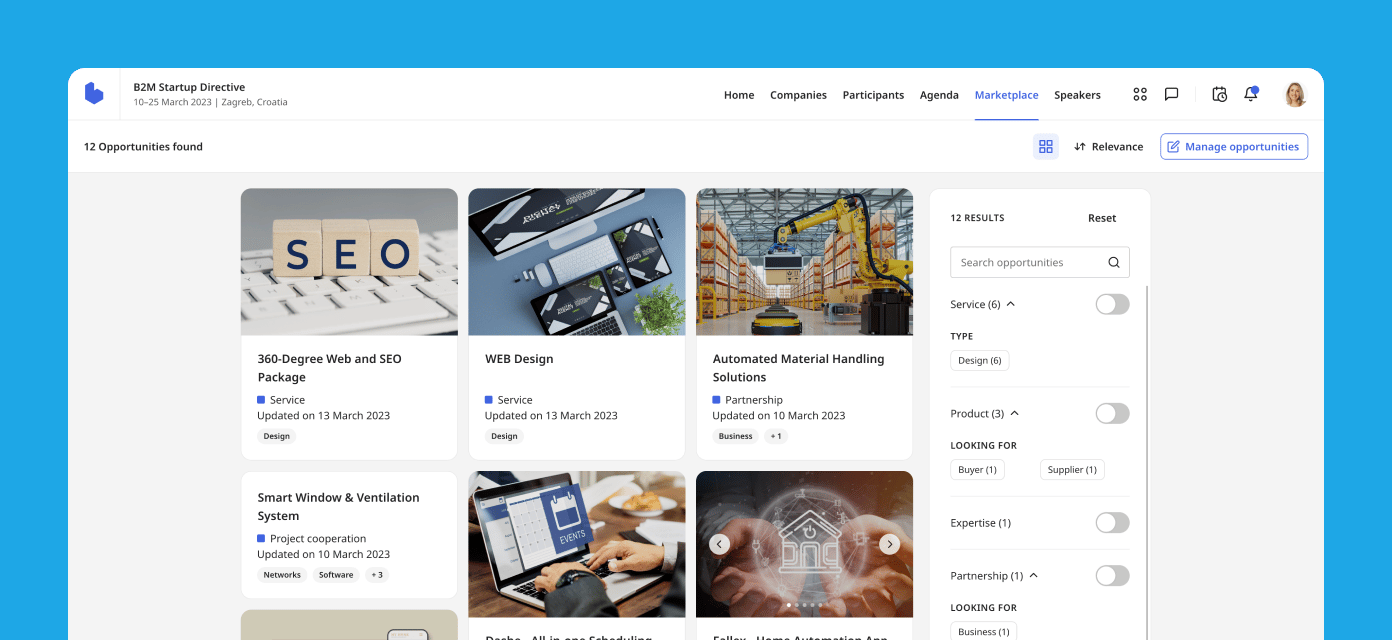Open the warehouse robot card image
Screen dimensions: 1392x640
coord(805,262)
